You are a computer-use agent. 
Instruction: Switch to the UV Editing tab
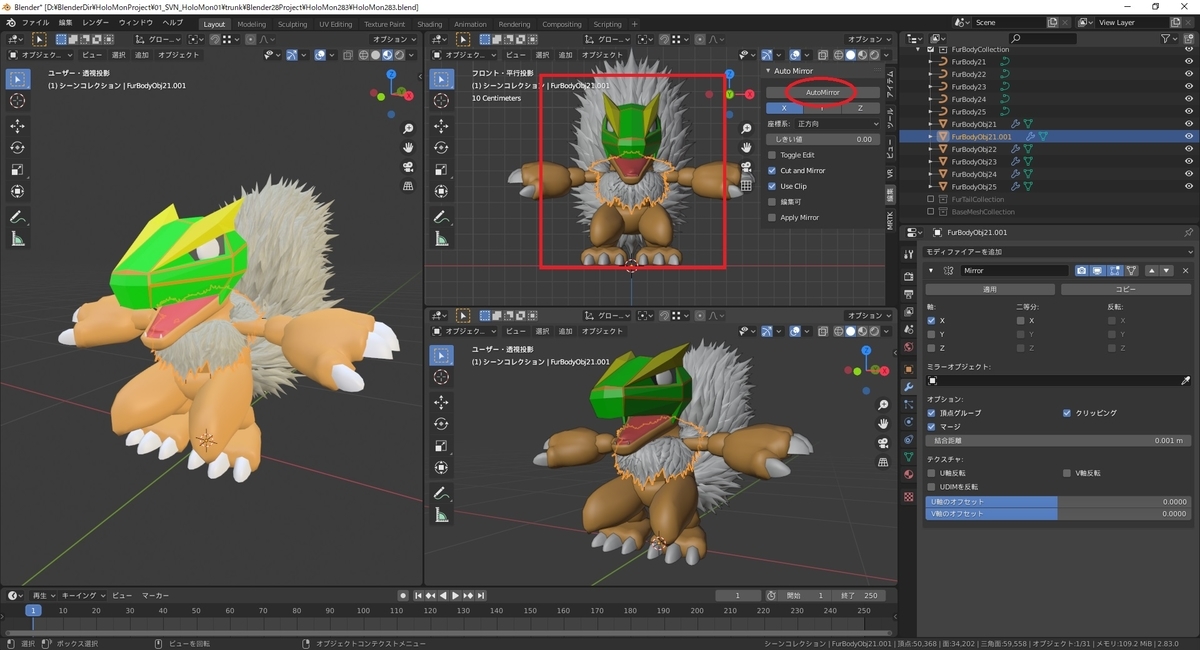point(336,24)
